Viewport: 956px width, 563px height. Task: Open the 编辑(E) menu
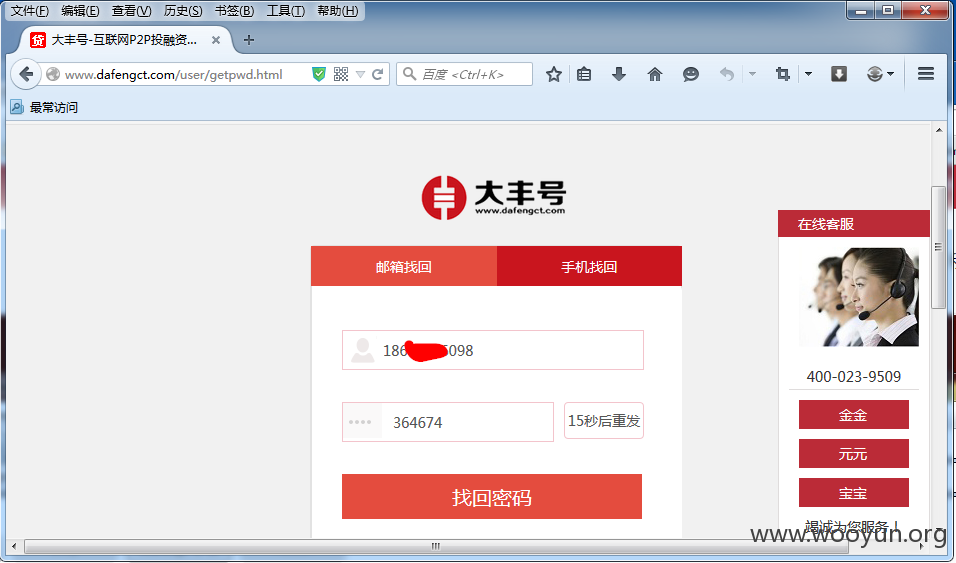80,10
